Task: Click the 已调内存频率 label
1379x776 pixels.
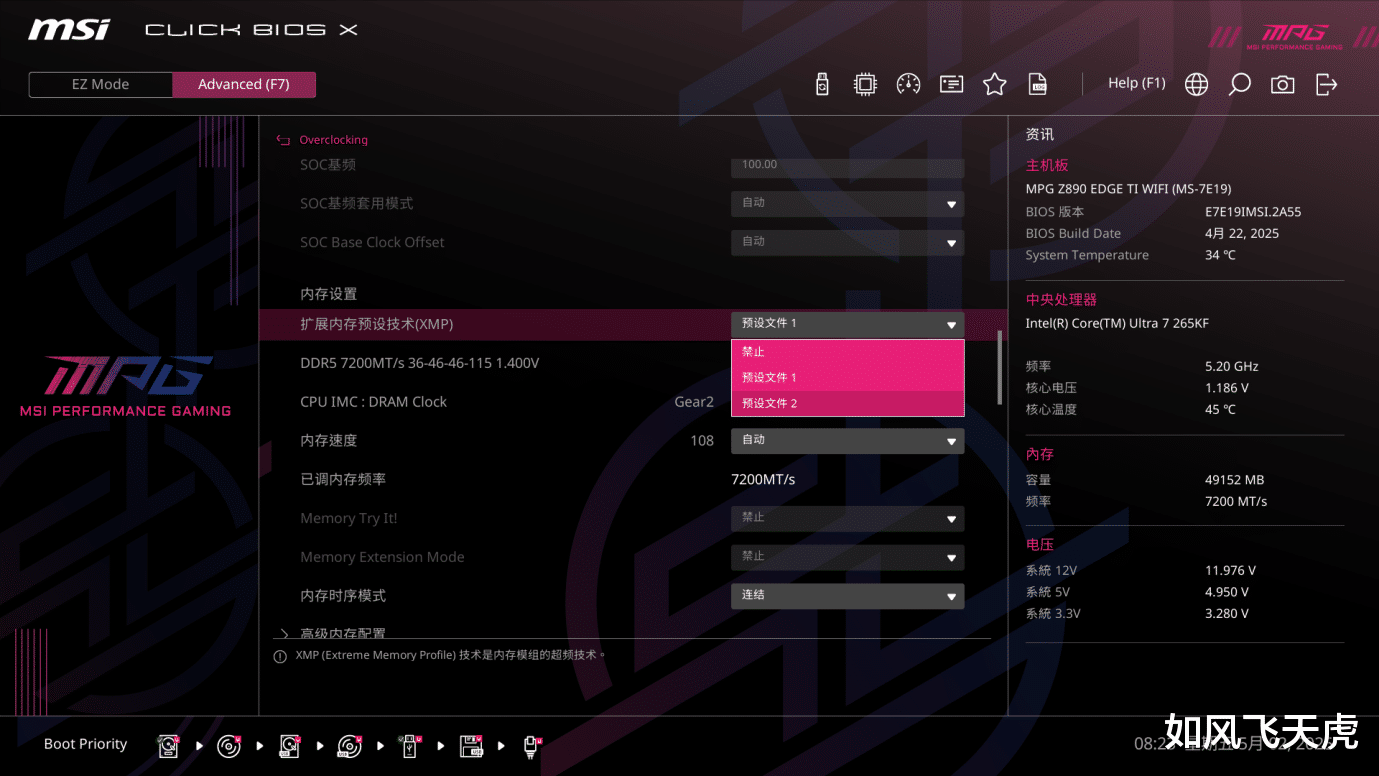Action: (x=343, y=479)
